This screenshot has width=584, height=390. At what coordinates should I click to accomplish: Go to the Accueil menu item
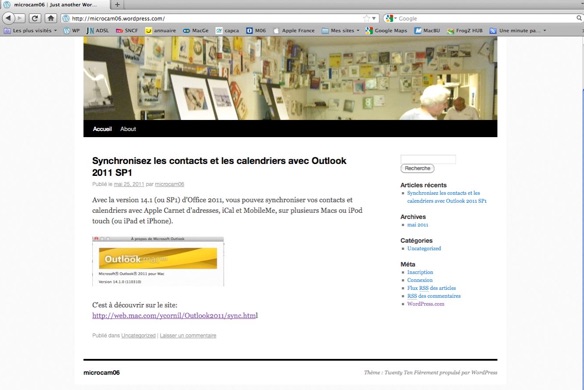coord(102,129)
